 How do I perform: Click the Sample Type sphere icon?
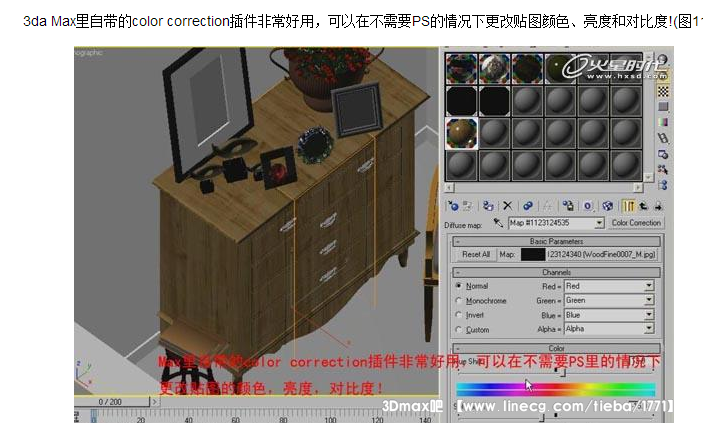(x=663, y=60)
